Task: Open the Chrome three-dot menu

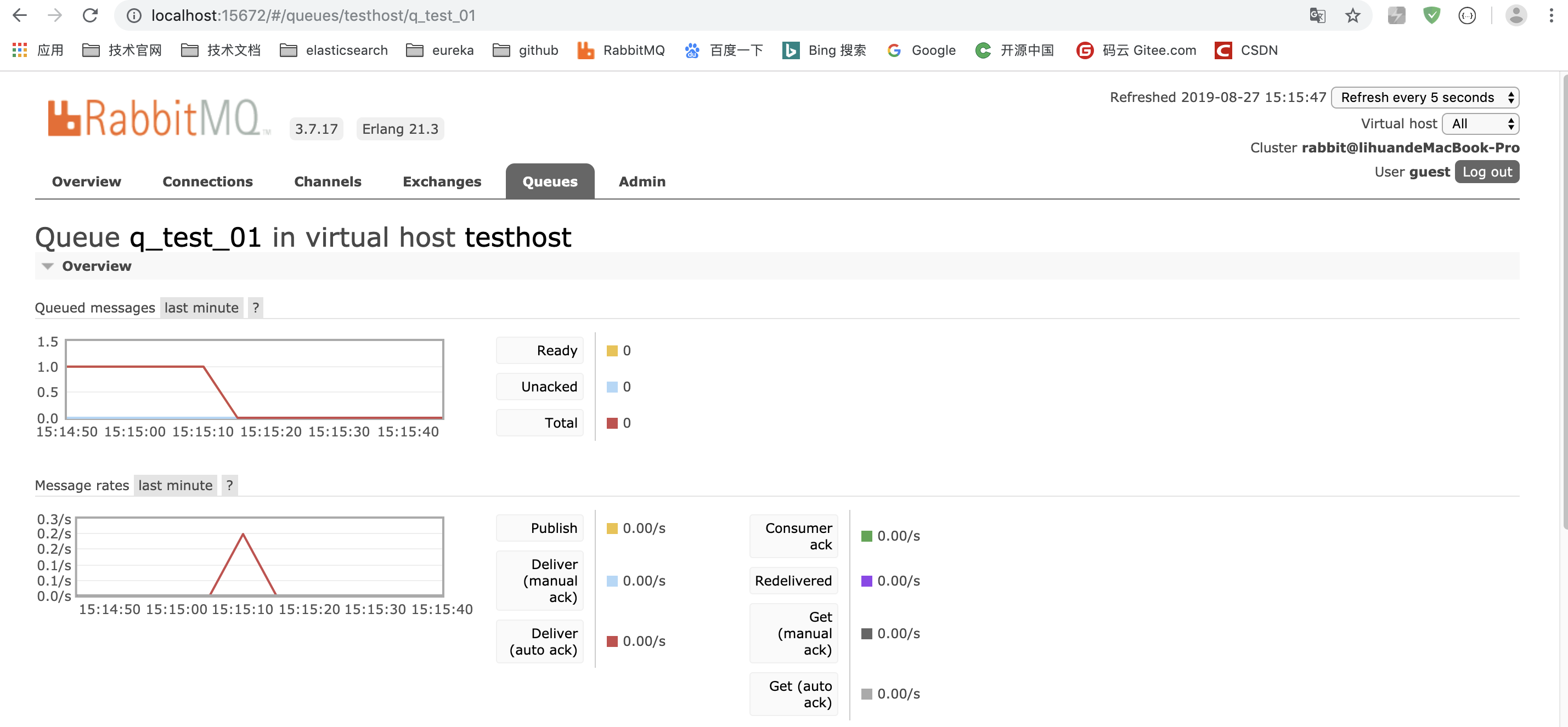Action: click(x=1551, y=15)
